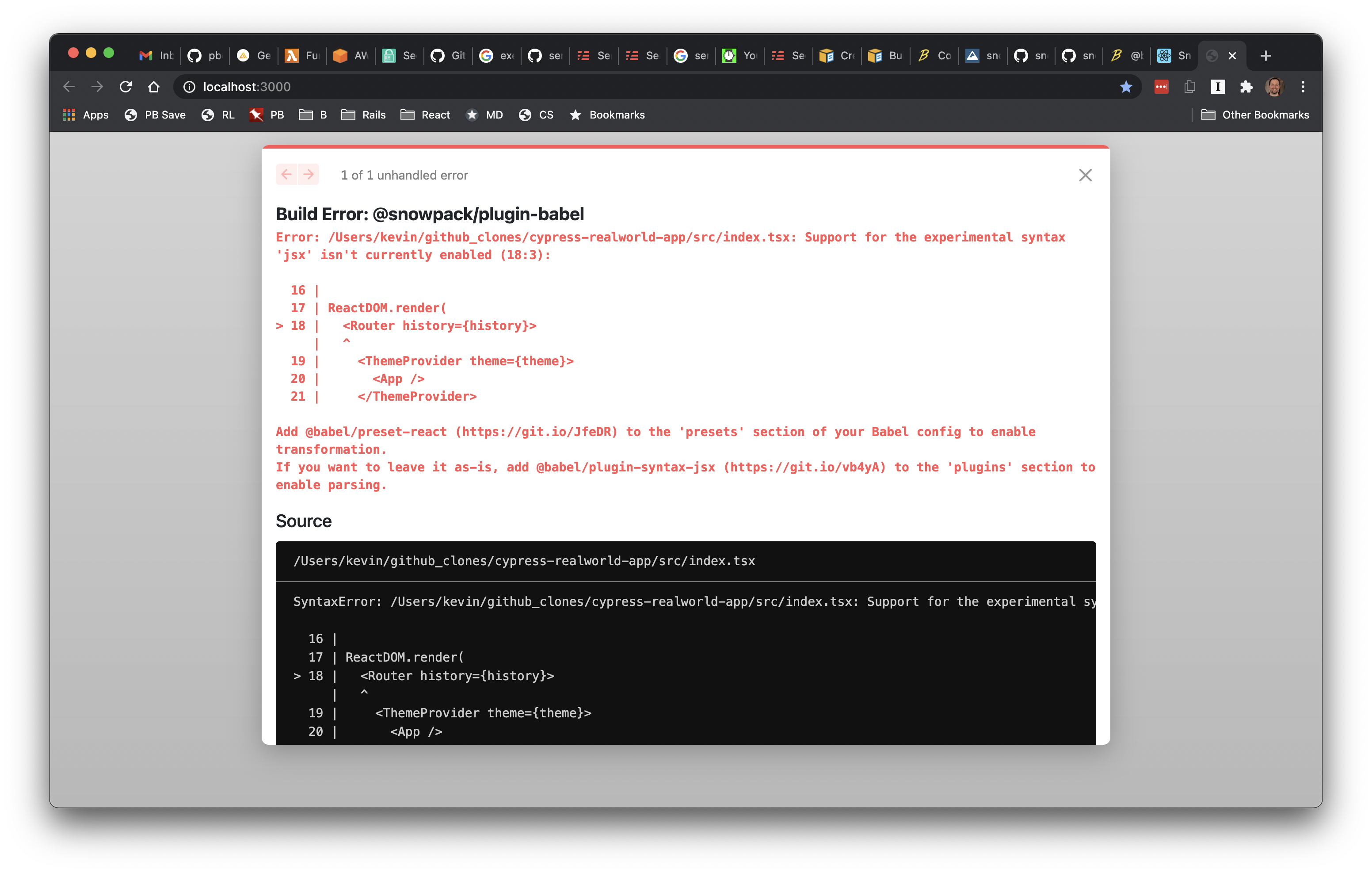
Task: Click the 'Source' section heading
Action: pyautogui.click(x=304, y=521)
